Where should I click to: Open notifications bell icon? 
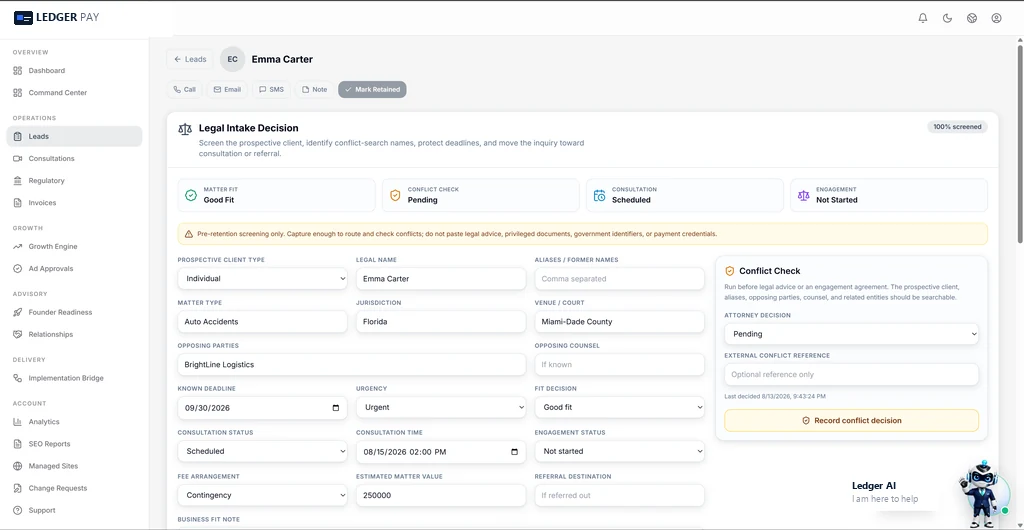[x=923, y=18]
